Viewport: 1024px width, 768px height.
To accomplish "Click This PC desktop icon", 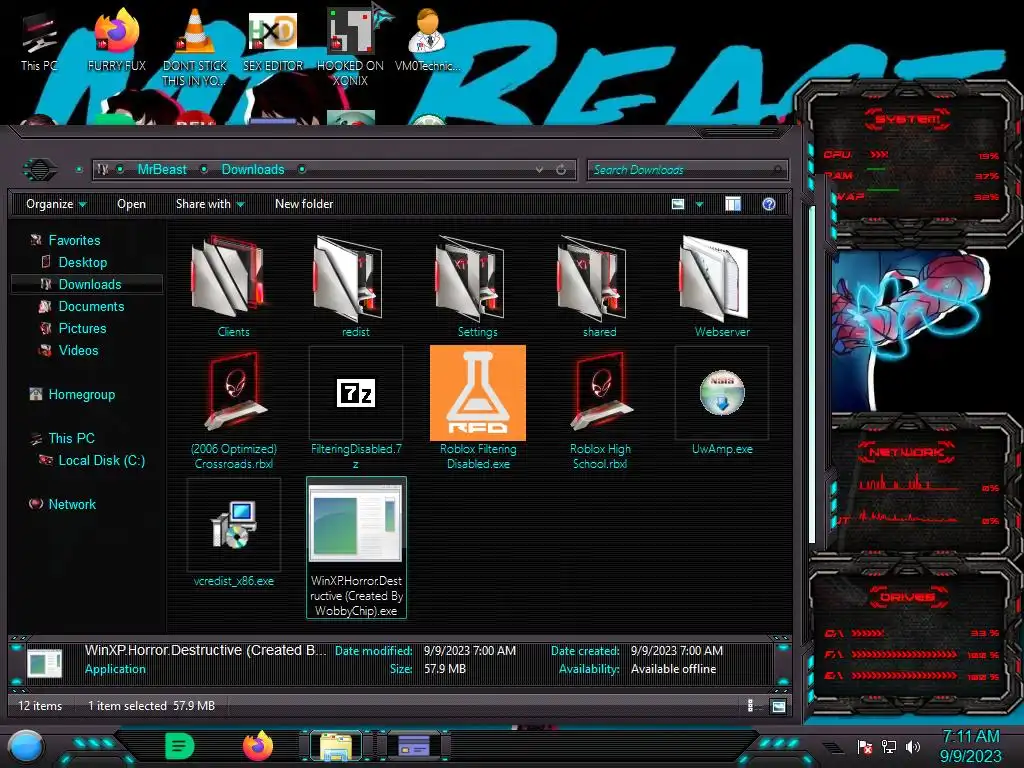I will [39, 40].
